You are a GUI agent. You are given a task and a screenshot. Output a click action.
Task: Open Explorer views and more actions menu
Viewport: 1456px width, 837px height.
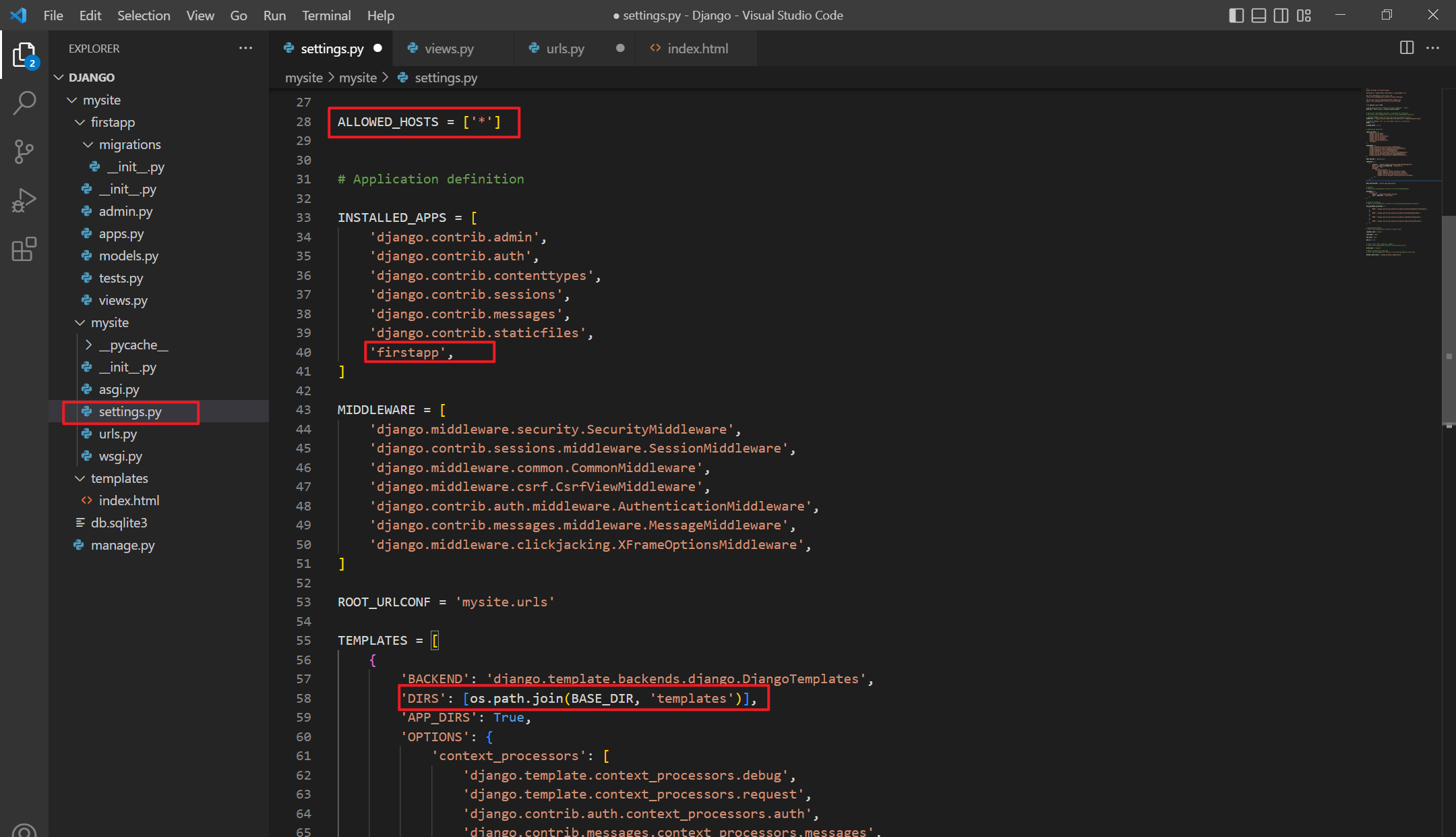click(245, 49)
